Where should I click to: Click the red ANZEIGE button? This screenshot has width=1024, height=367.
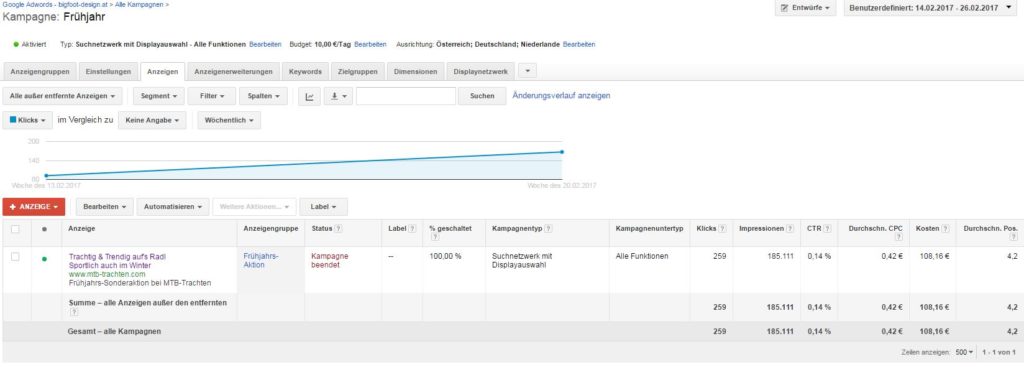coord(34,206)
